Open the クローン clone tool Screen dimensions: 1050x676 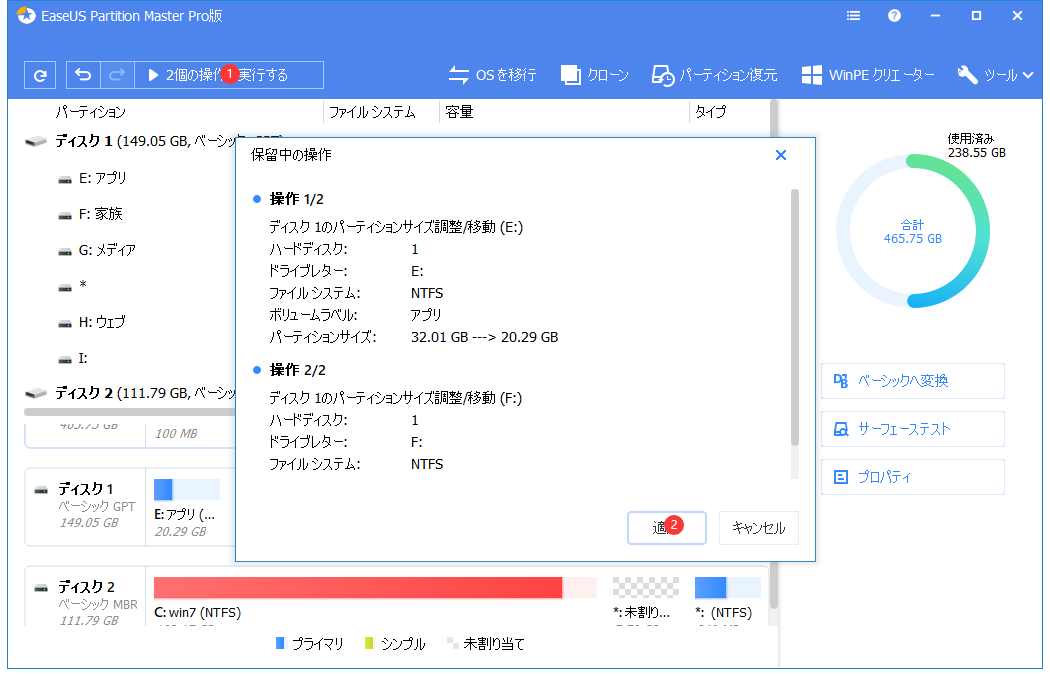(594, 75)
